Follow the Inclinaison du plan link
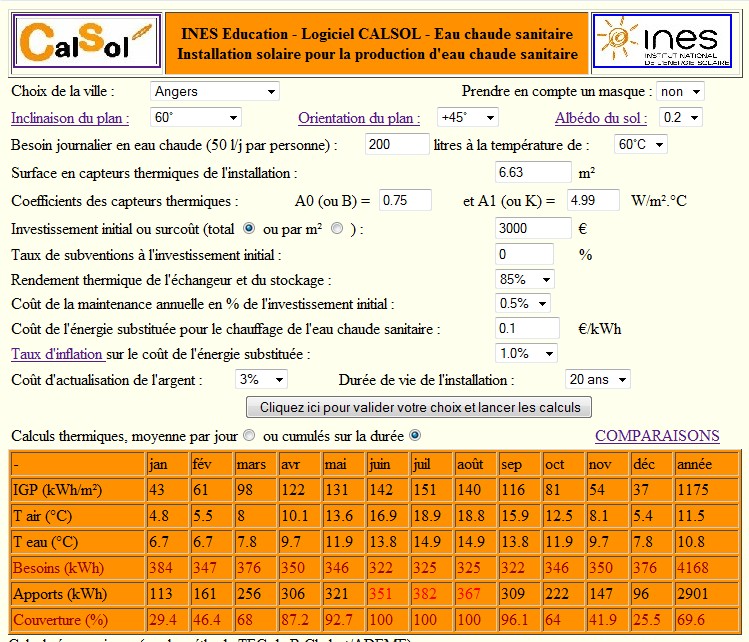749x642 pixels. [x=70, y=118]
